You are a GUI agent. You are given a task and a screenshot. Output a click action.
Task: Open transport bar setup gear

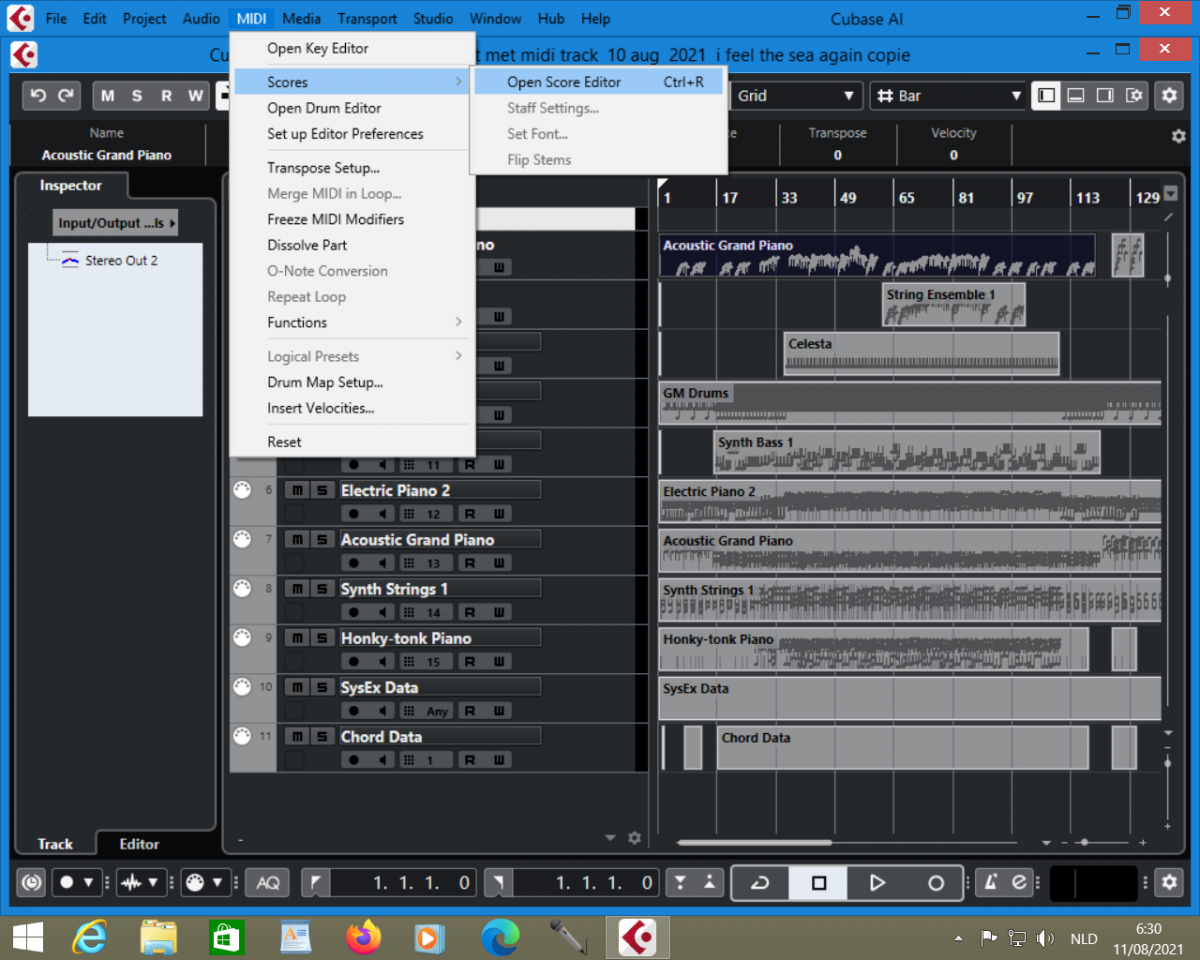1169,883
